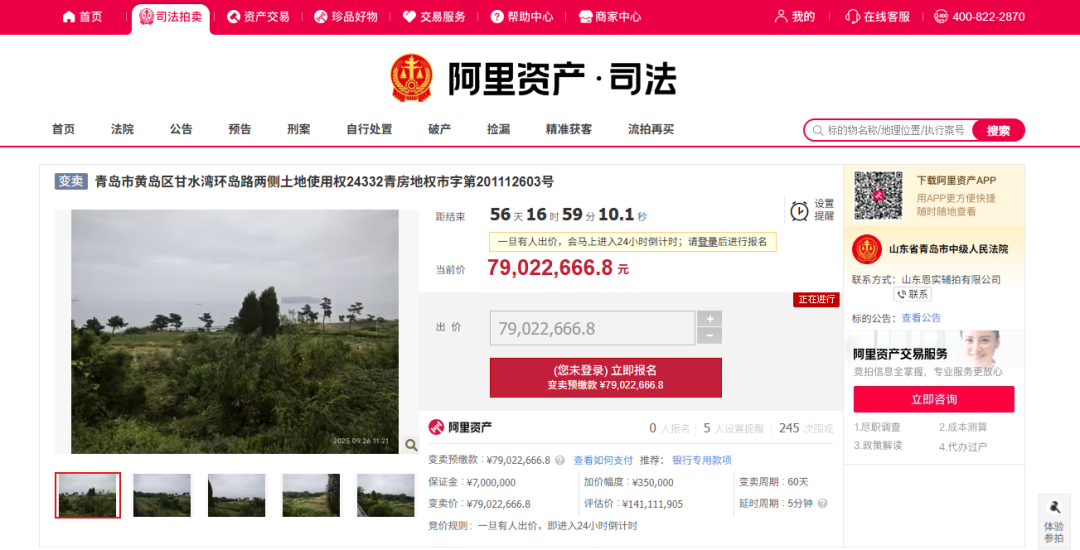The height and width of the screenshot is (550, 1080).
Task: Click the QR code for 阿里资产APP
Action: tap(878, 195)
